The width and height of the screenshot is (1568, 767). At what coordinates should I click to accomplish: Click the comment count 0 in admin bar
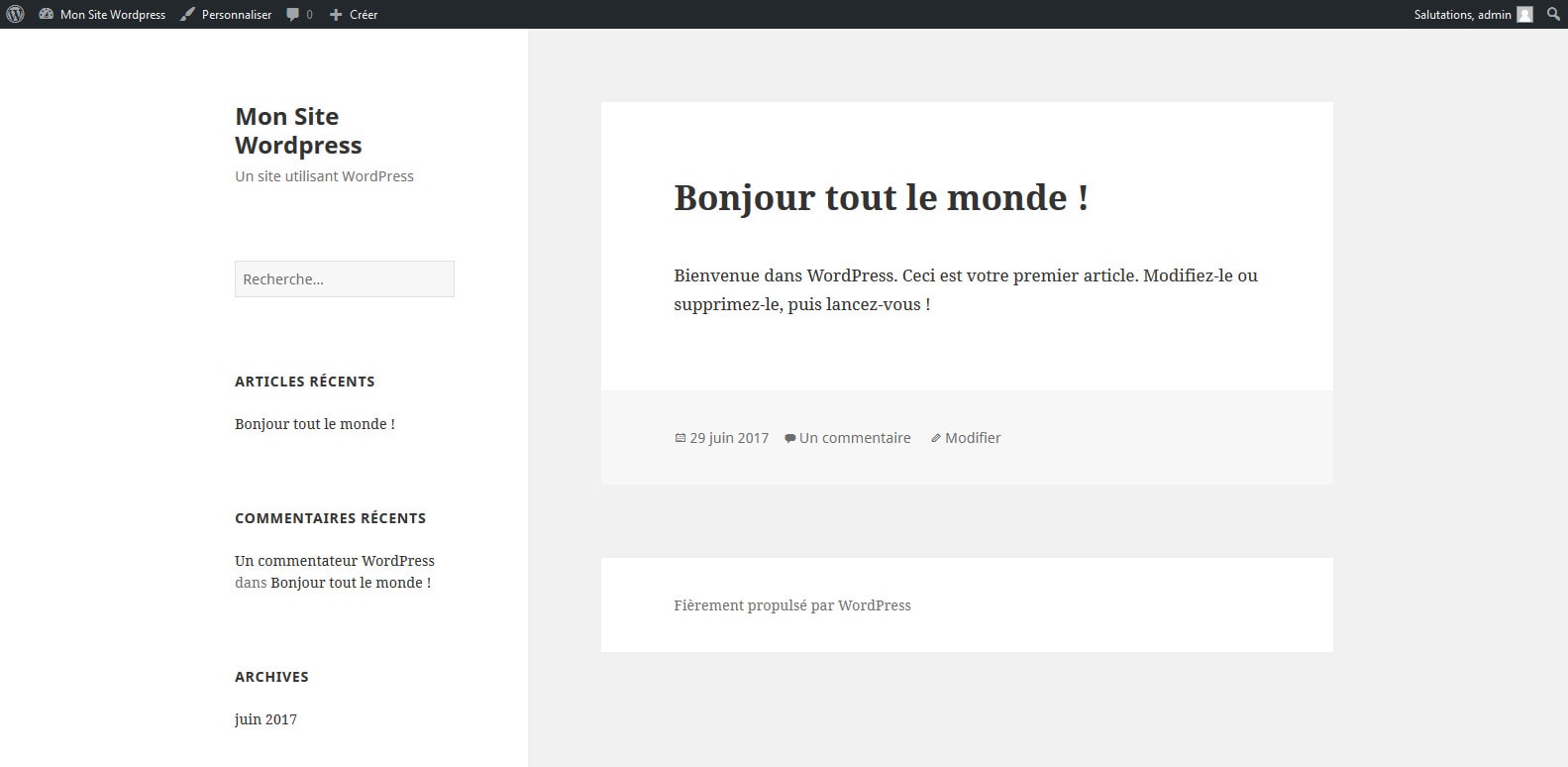coord(309,14)
